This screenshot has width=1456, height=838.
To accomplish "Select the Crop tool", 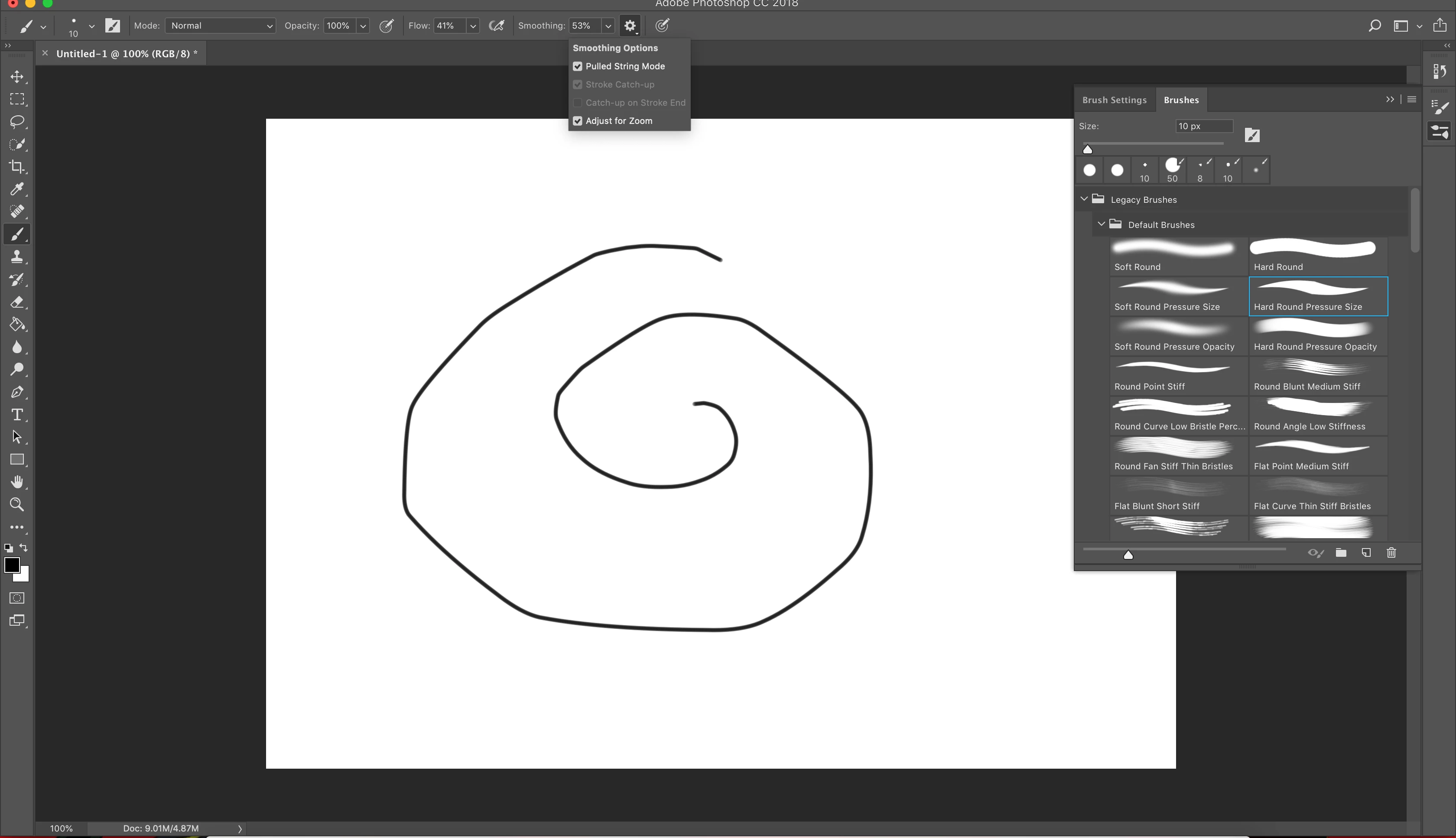I will coord(17,166).
